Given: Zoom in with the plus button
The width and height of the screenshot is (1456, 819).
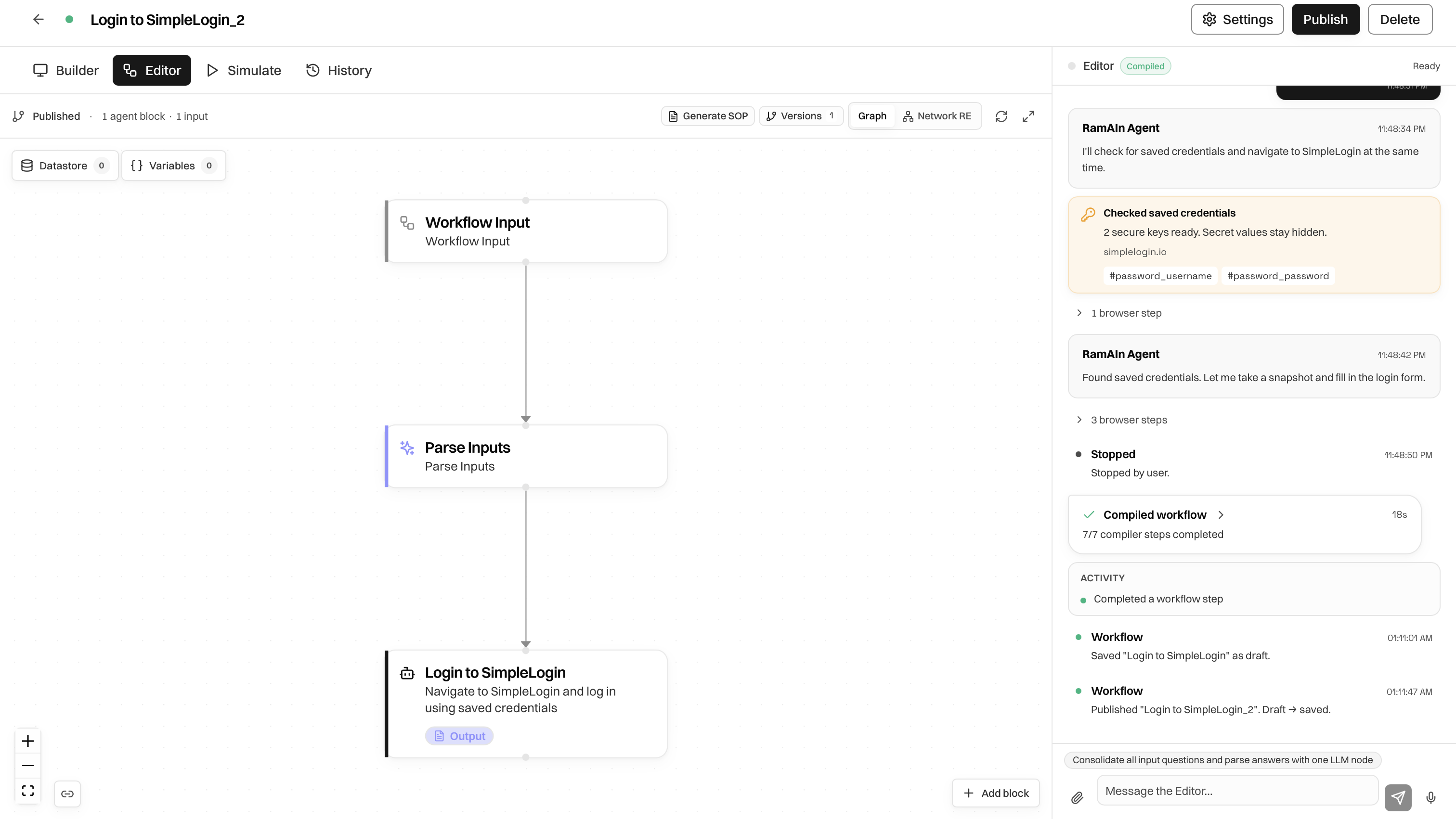Looking at the screenshot, I should [x=28, y=741].
